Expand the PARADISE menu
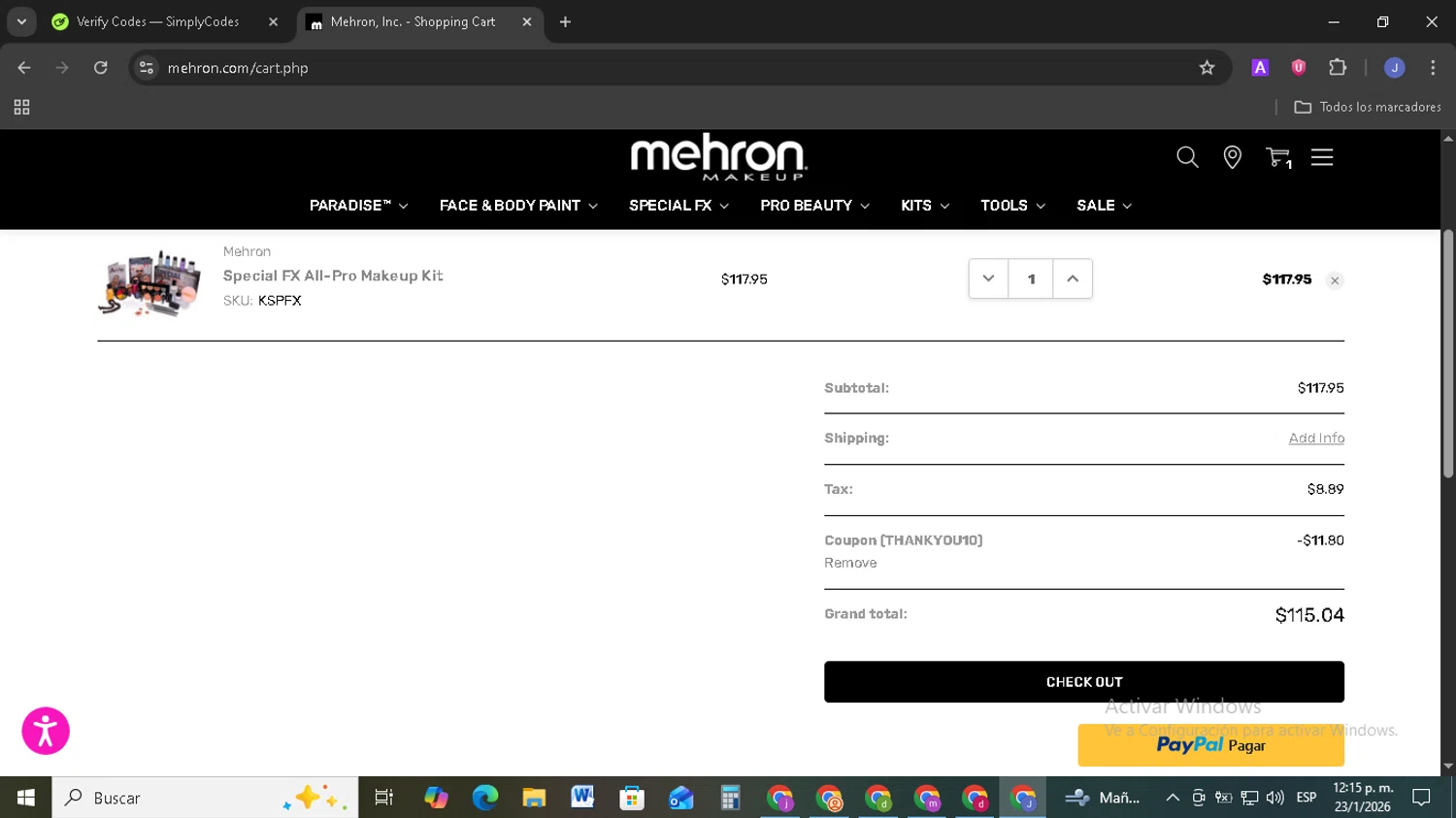This screenshot has width=1456, height=818. coord(358,206)
